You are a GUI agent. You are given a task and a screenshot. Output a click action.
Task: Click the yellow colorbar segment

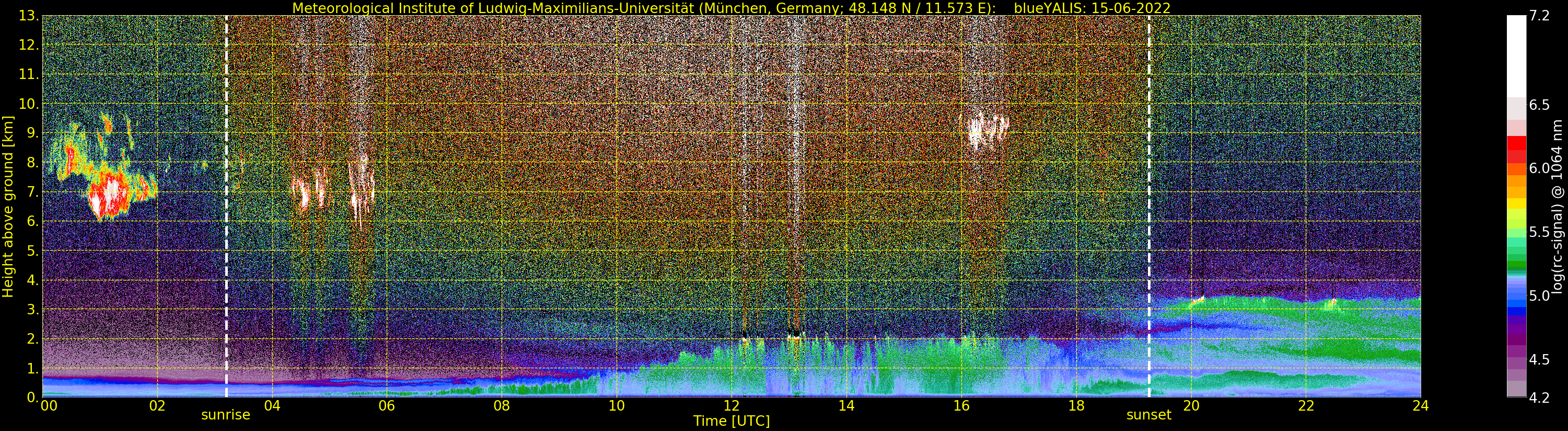(1516, 203)
